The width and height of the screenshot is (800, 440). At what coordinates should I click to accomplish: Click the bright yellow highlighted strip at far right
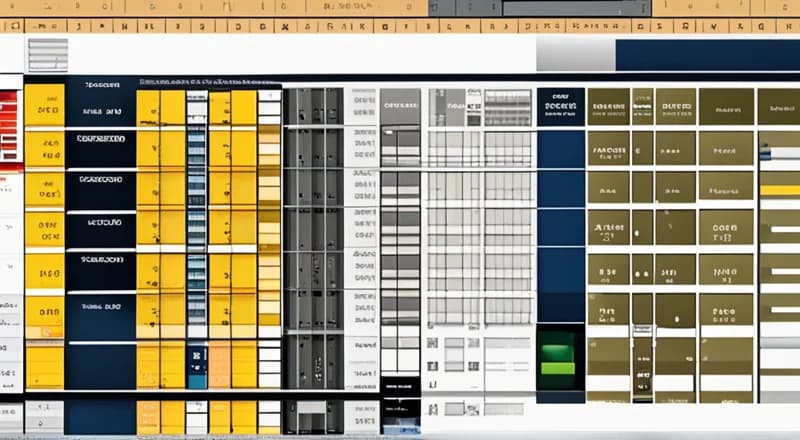tap(779, 190)
